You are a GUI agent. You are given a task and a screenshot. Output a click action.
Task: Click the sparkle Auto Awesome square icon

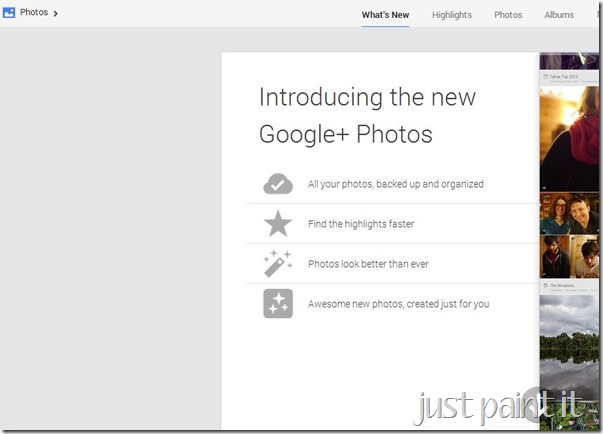pyautogui.click(x=278, y=303)
